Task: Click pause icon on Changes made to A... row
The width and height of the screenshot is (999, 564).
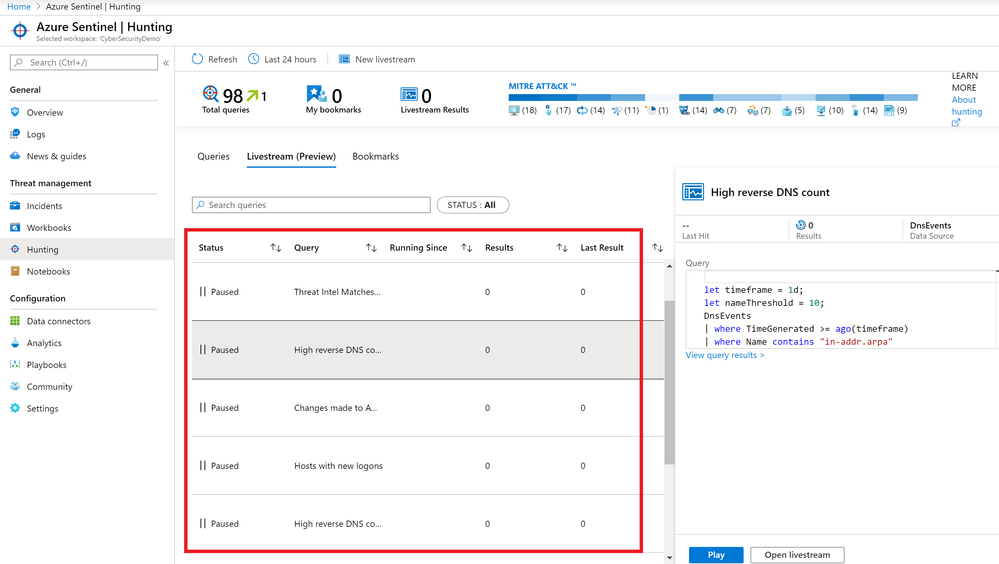Action: 203,407
